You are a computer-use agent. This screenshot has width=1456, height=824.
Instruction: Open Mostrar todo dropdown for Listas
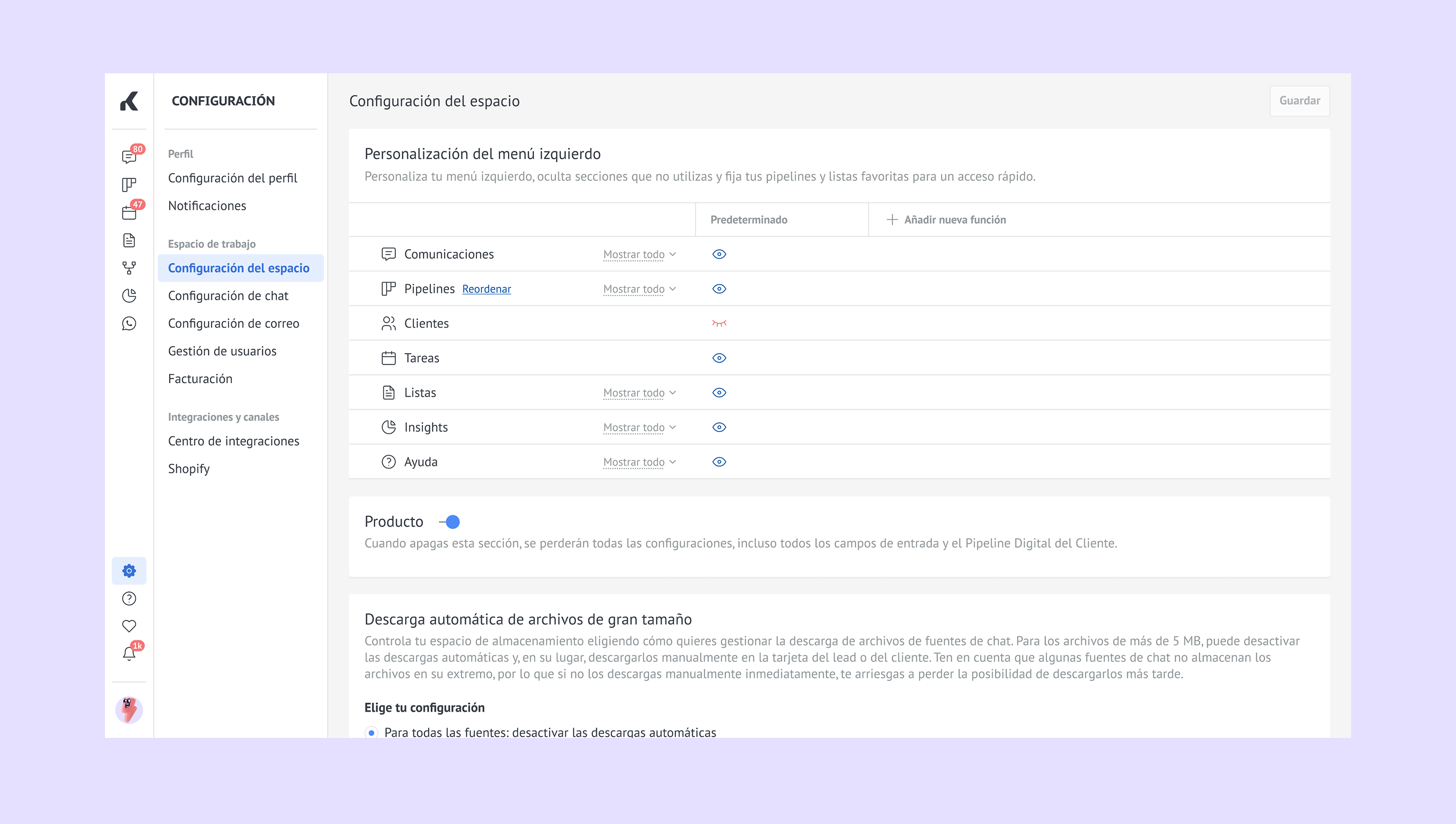tap(639, 393)
